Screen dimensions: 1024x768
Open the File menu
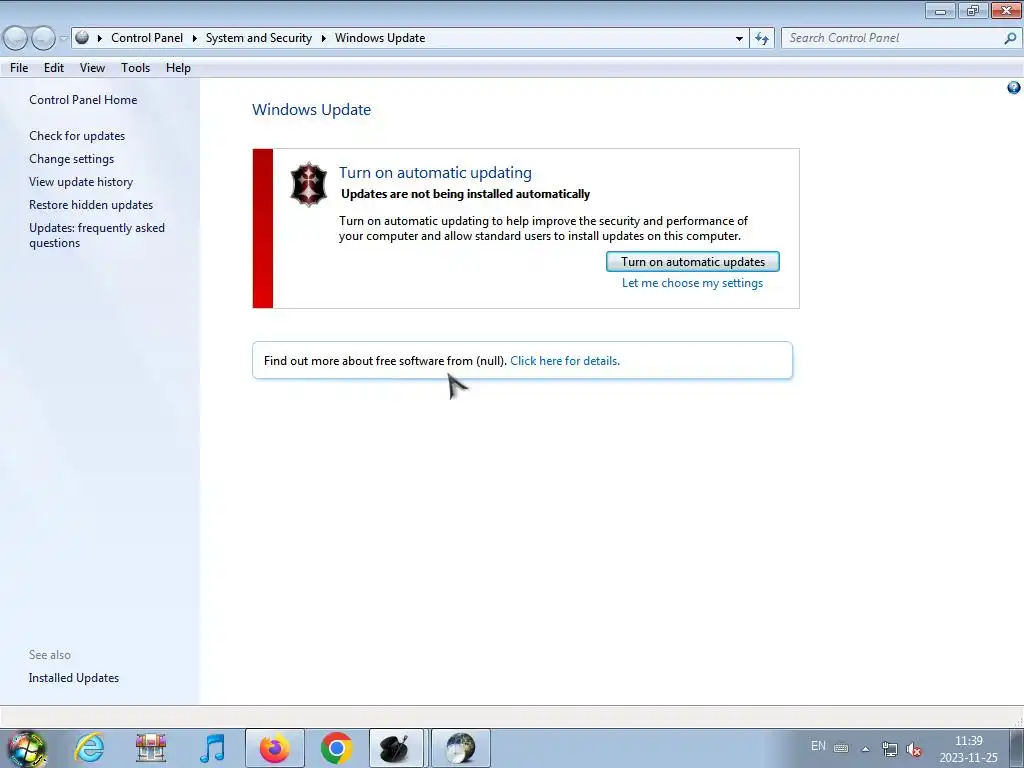click(x=19, y=68)
